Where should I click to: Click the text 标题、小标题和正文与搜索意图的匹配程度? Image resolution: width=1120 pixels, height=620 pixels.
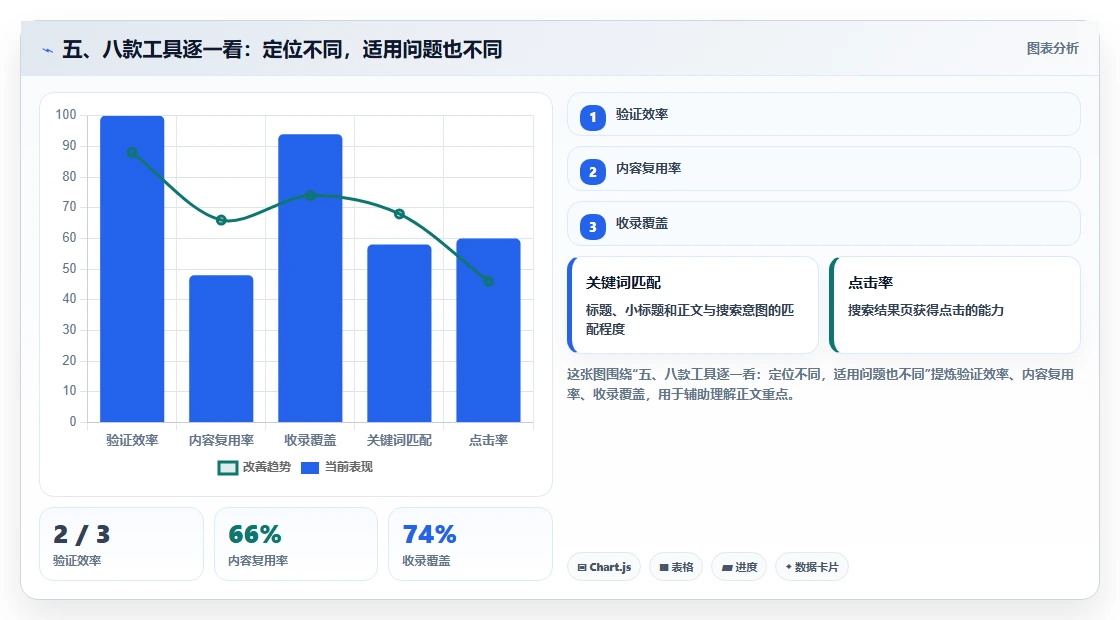point(690,320)
